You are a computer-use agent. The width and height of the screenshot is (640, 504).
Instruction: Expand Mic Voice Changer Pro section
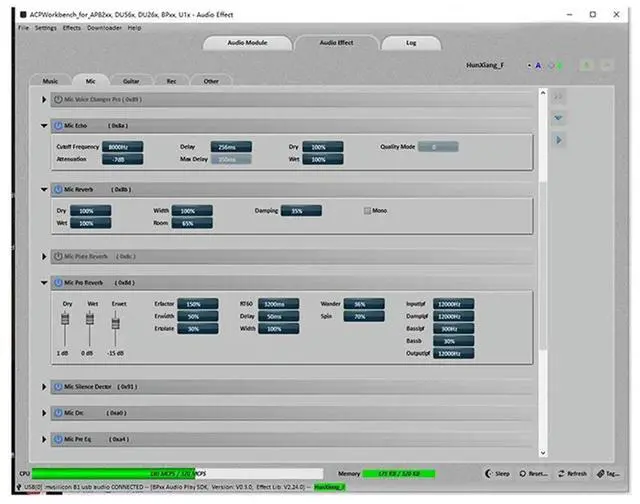tap(44, 100)
